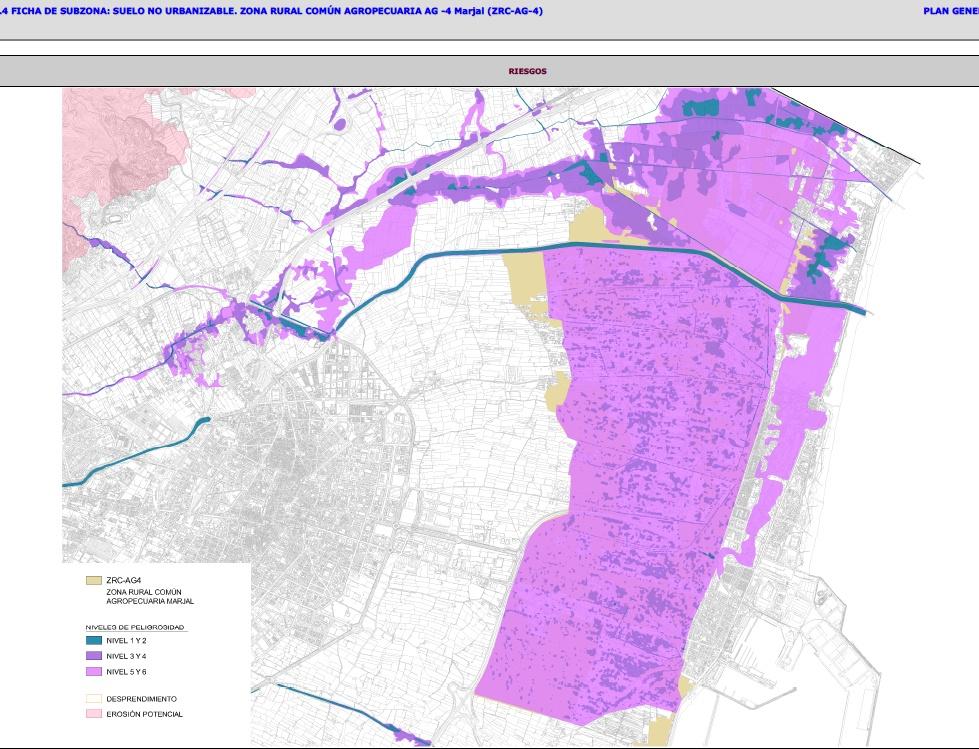979x749 pixels.
Task: Click the ZRC-AG4 beige legend swatch
Action: pyautogui.click(x=94, y=580)
